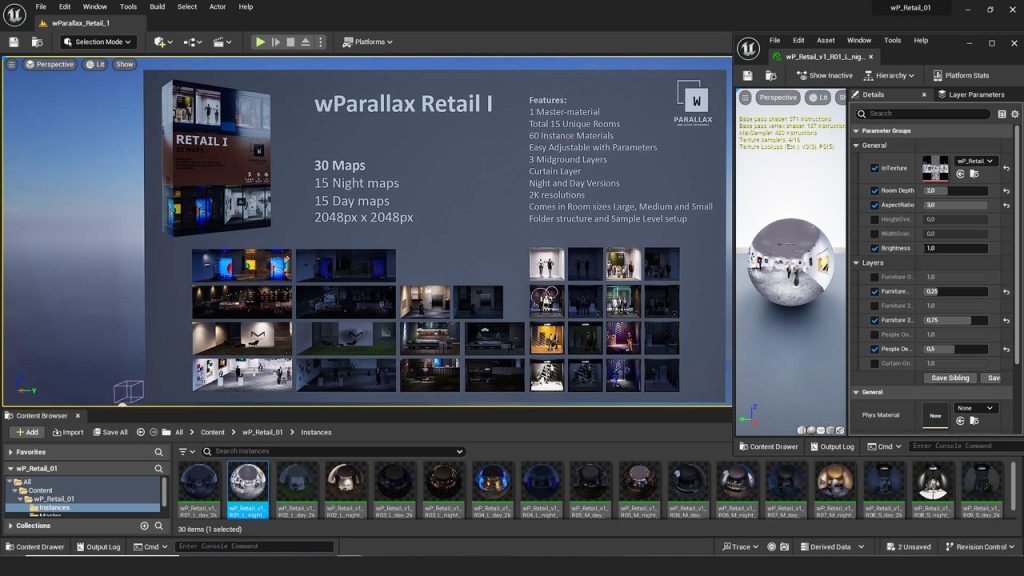Open the Build menu
Screen dimensions: 1024x576
(157, 7)
